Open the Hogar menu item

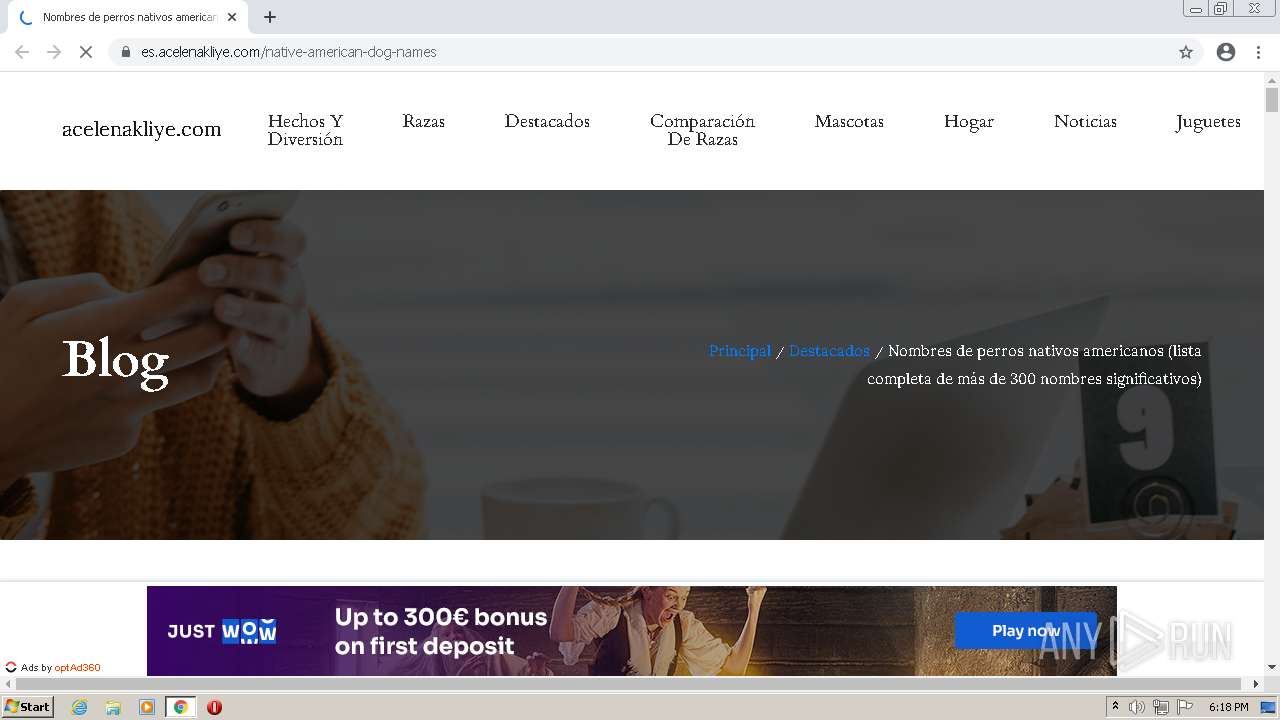point(969,121)
